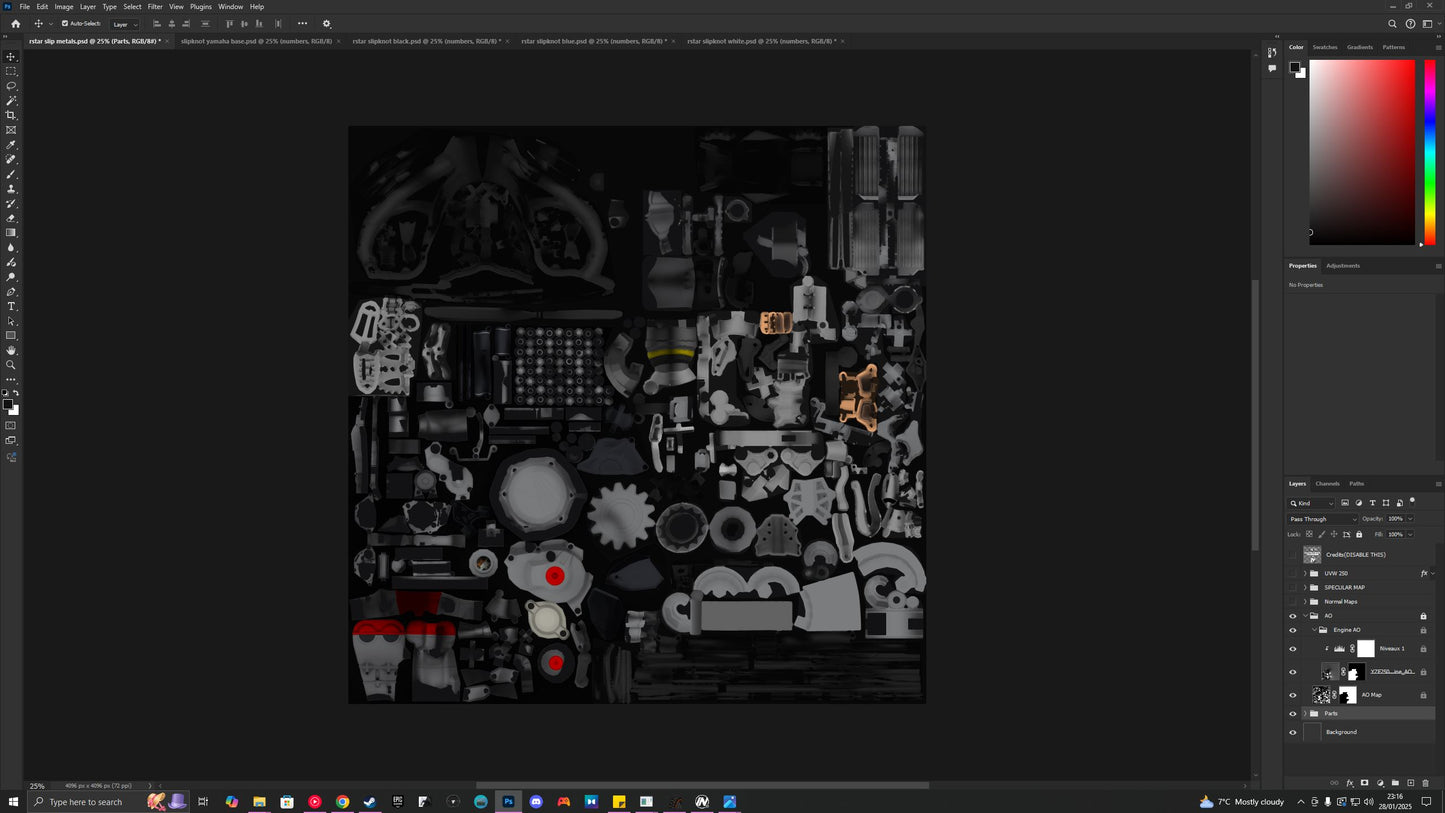Open the Photoshop app from the taskbar
Screen dimensions: 1445x813
(508, 801)
